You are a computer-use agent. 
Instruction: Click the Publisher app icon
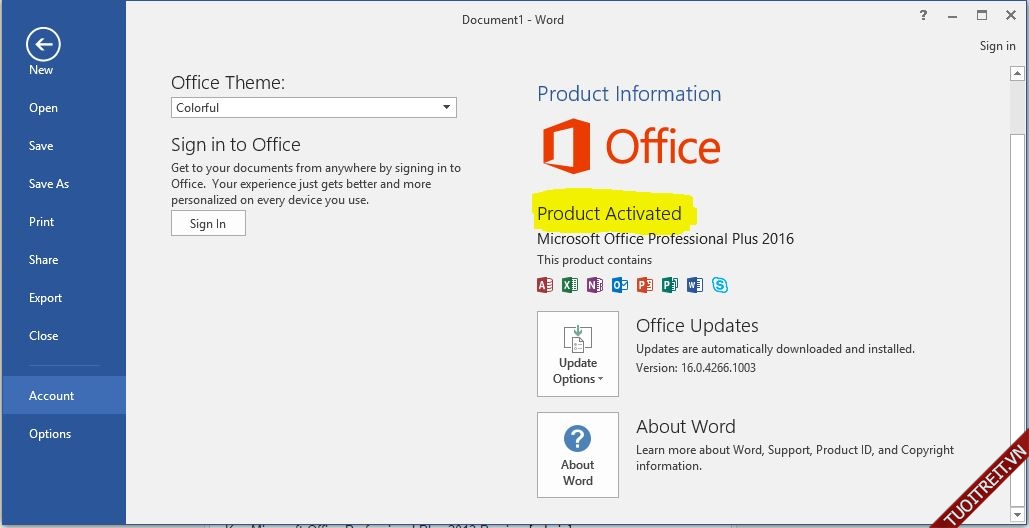pos(670,285)
